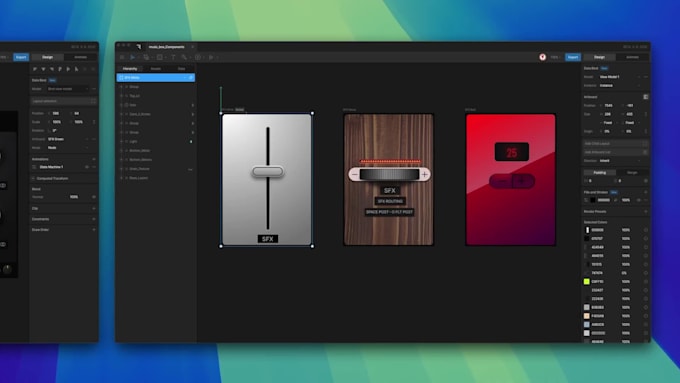Click the fourth align icon in left window
The height and width of the screenshot is (383, 680).
click(60, 69)
